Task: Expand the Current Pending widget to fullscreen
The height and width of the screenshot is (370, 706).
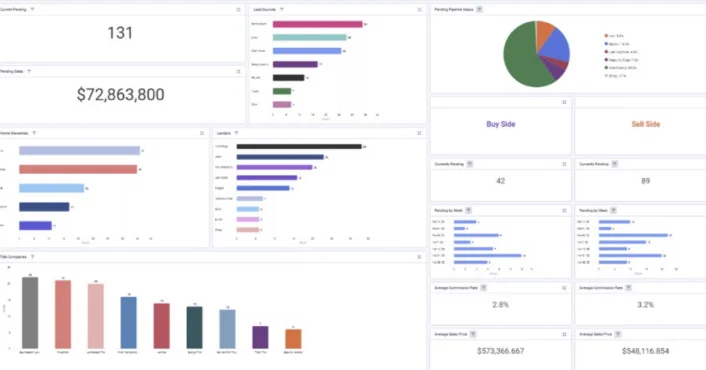Action: tap(239, 9)
